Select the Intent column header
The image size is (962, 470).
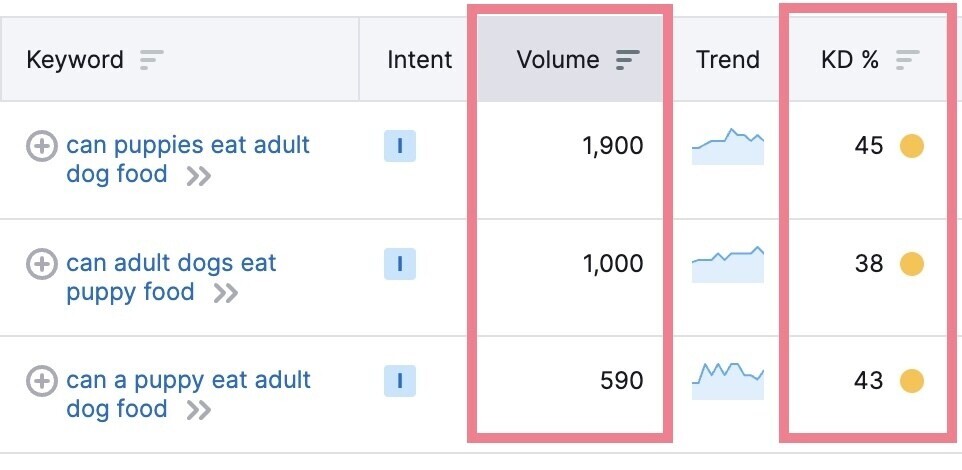pyautogui.click(x=419, y=60)
